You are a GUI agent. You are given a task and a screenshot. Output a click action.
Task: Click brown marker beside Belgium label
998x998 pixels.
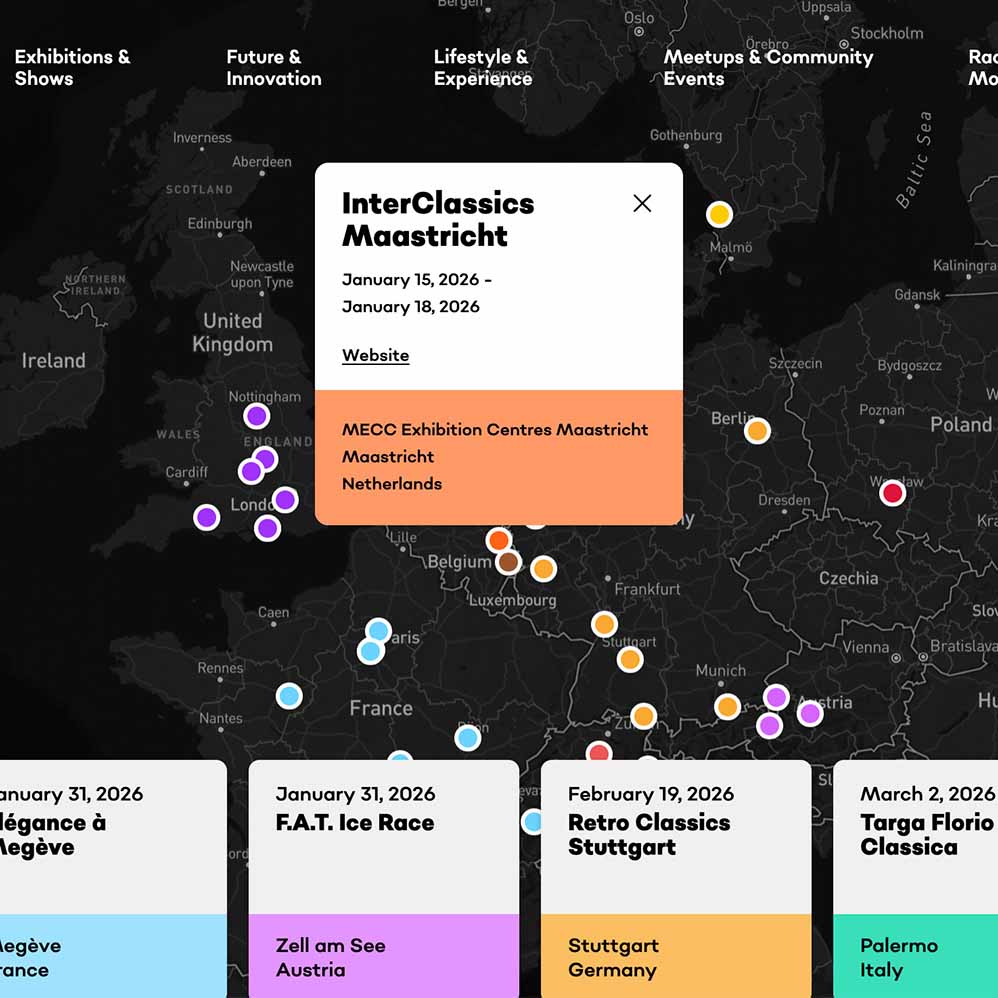coord(508,562)
